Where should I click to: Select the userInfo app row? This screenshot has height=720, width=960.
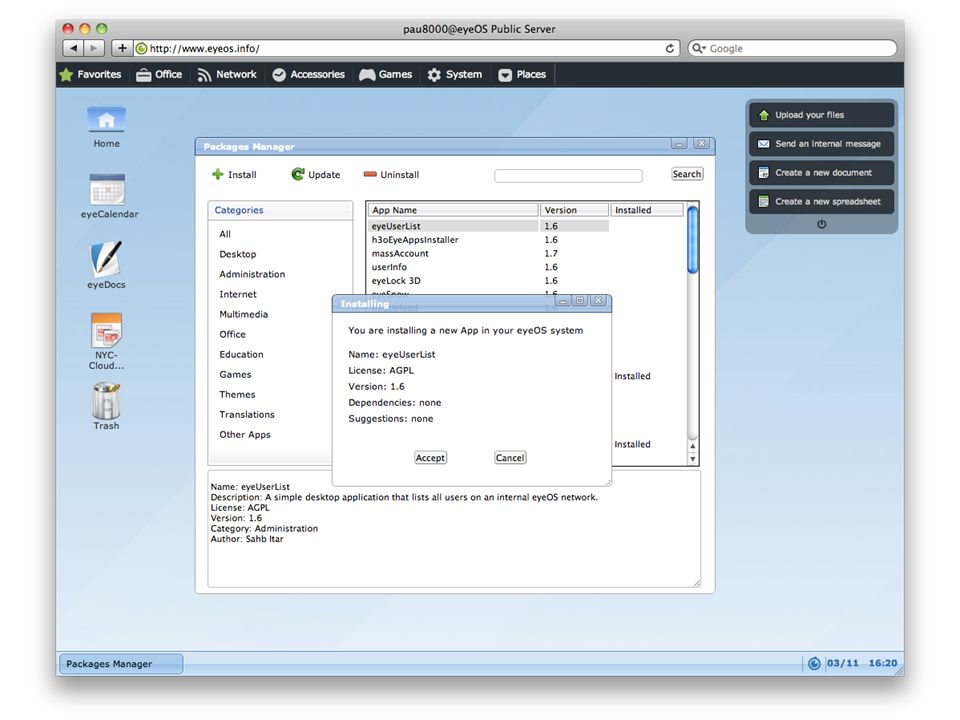click(489, 267)
